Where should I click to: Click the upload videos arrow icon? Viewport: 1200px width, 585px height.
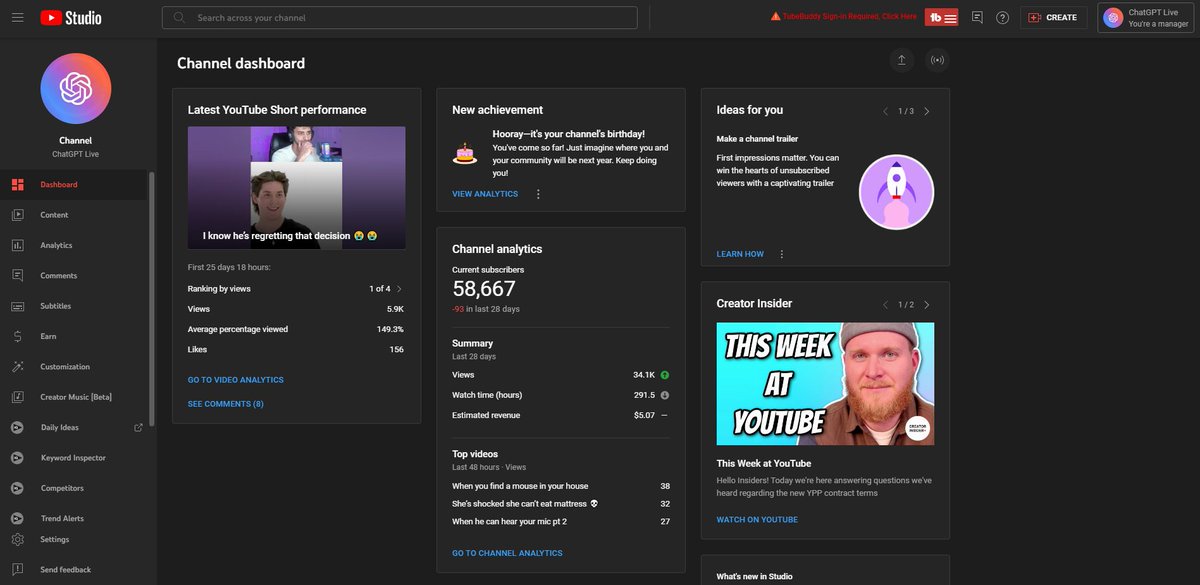(x=901, y=60)
